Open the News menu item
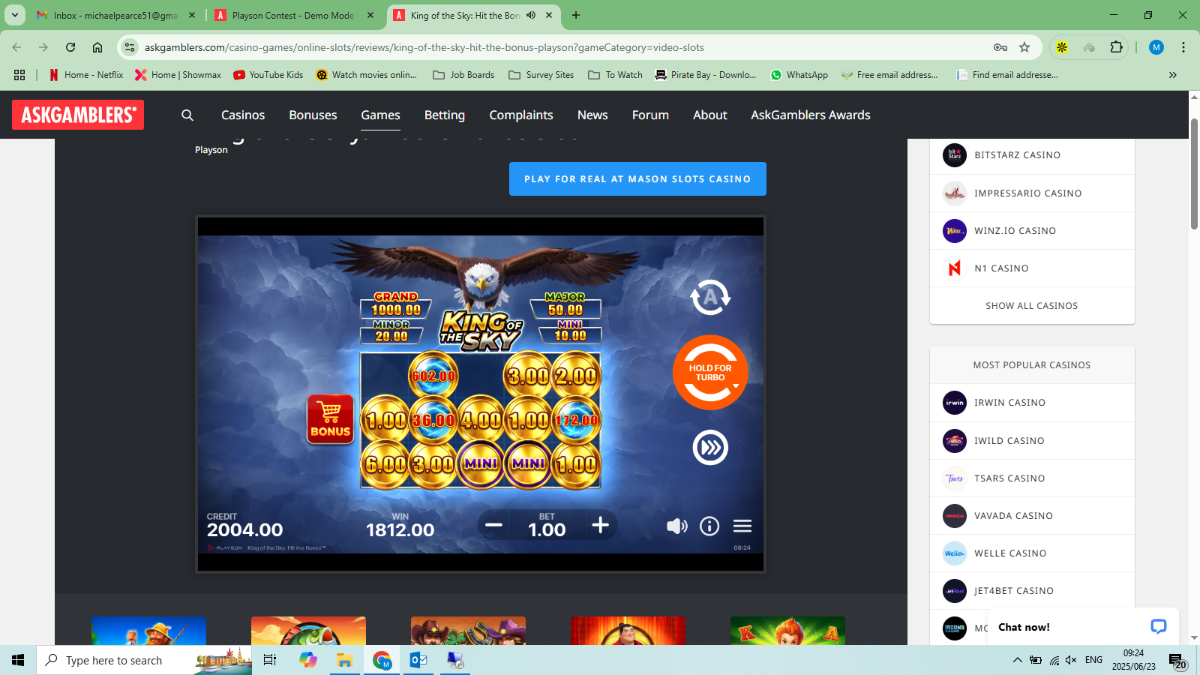Image resolution: width=1200 pixels, height=675 pixels. [x=593, y=115]
